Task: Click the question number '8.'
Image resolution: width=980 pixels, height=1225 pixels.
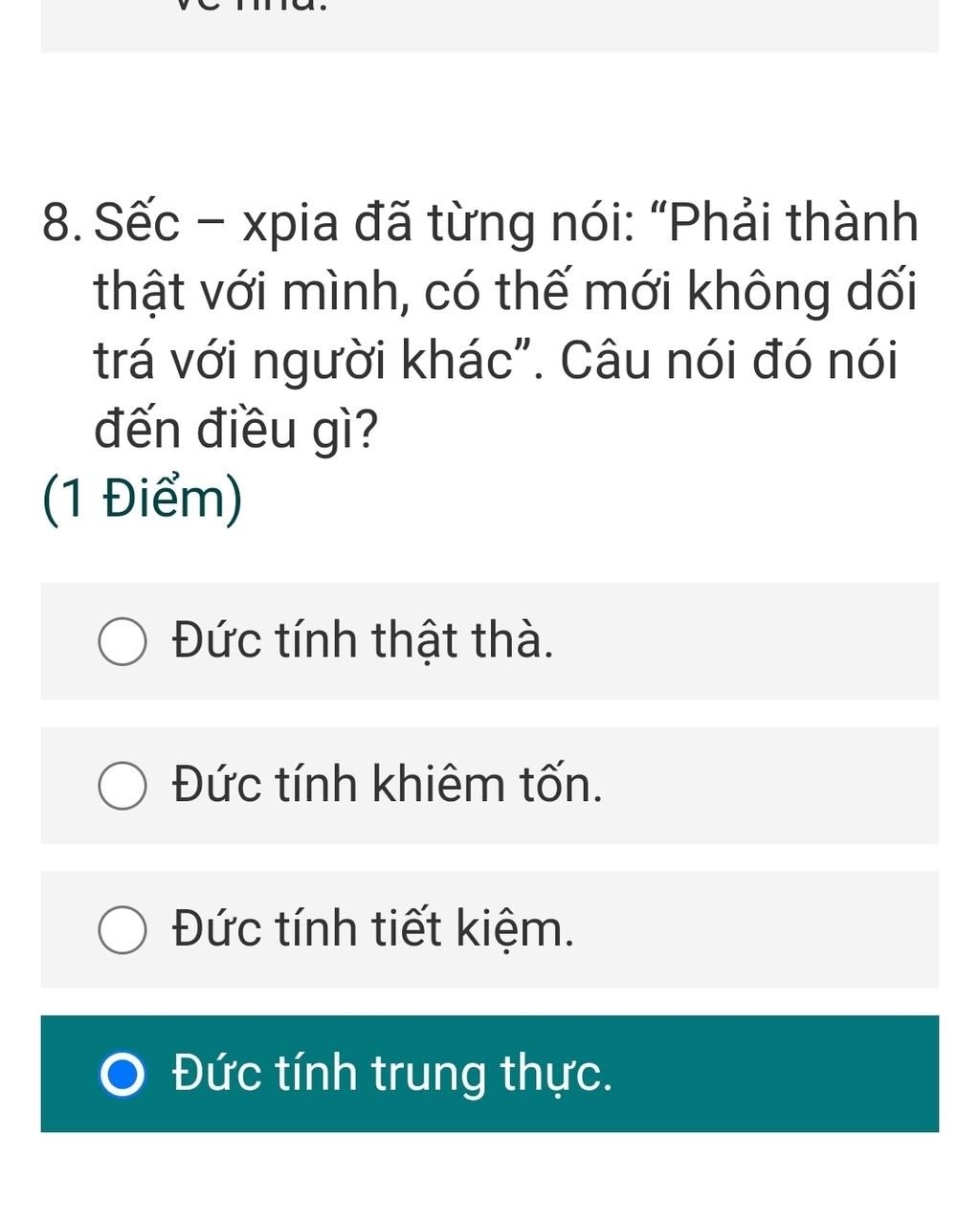Action: point(63,224)
